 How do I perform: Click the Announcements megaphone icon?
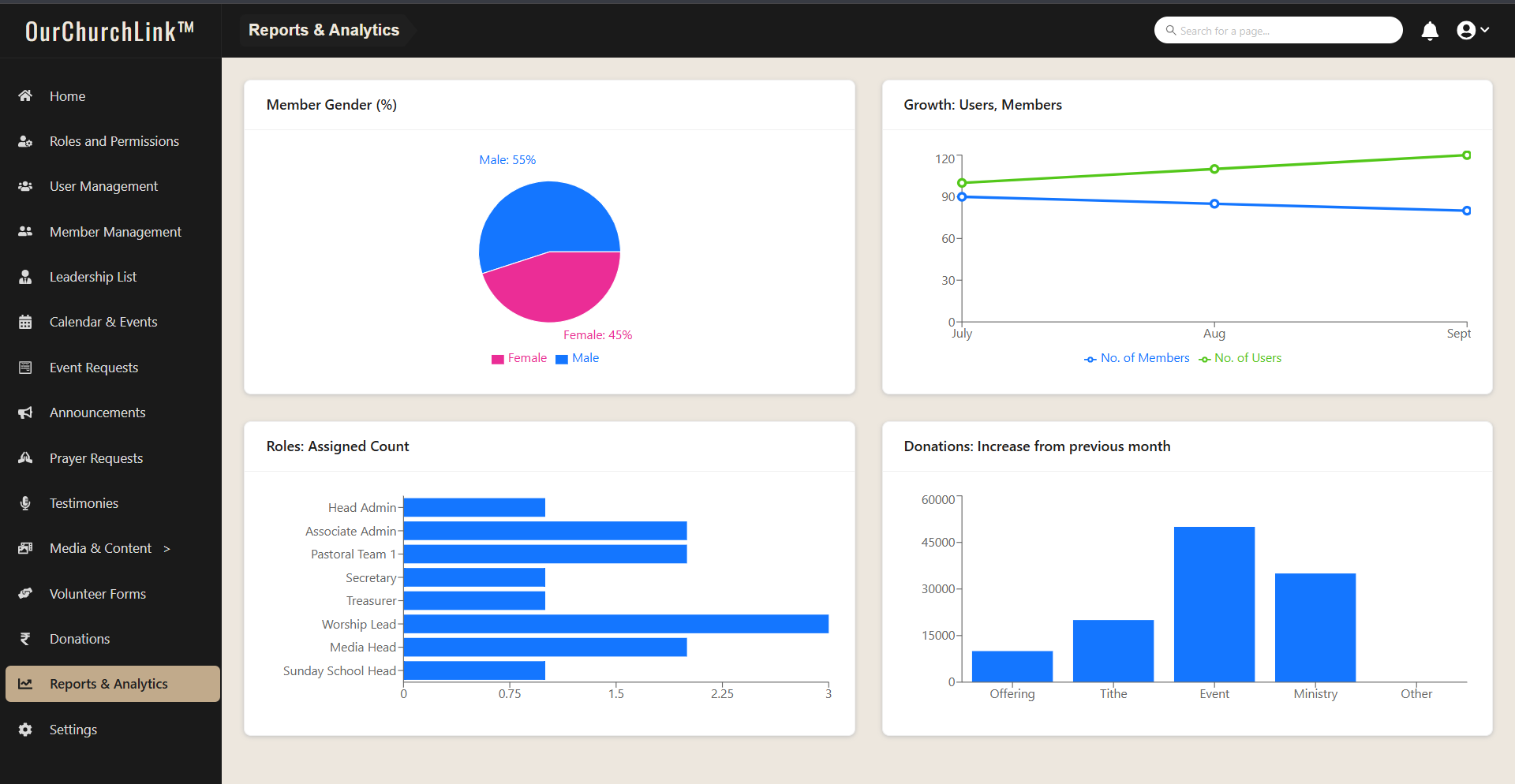point(25,413)
